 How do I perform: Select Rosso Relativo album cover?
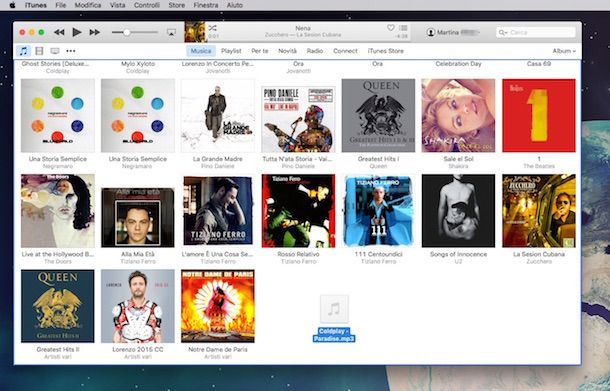298,211
